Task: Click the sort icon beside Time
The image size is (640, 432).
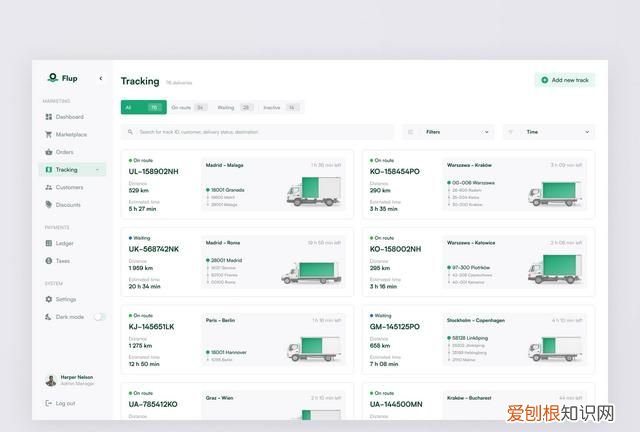Action: click(510, 132)
